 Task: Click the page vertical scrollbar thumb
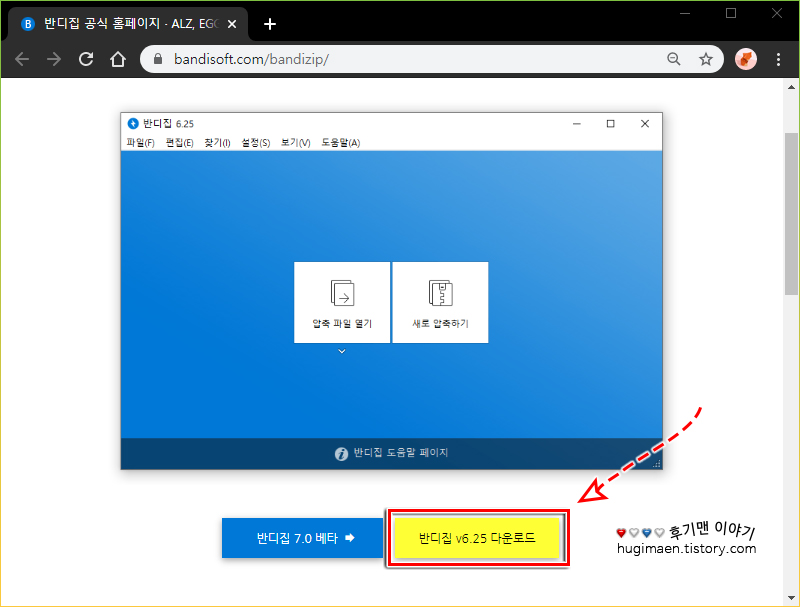(x=791, y=213)
